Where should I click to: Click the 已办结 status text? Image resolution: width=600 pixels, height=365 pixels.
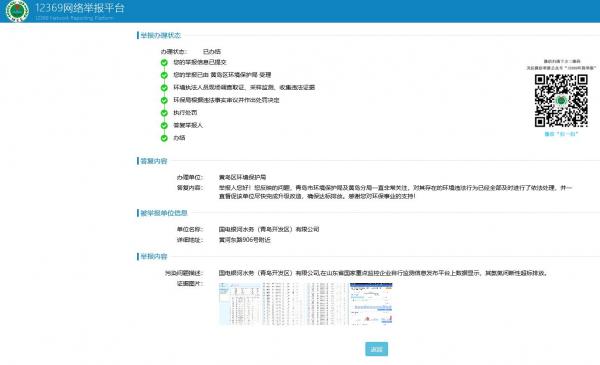click(x=212, y=52)
